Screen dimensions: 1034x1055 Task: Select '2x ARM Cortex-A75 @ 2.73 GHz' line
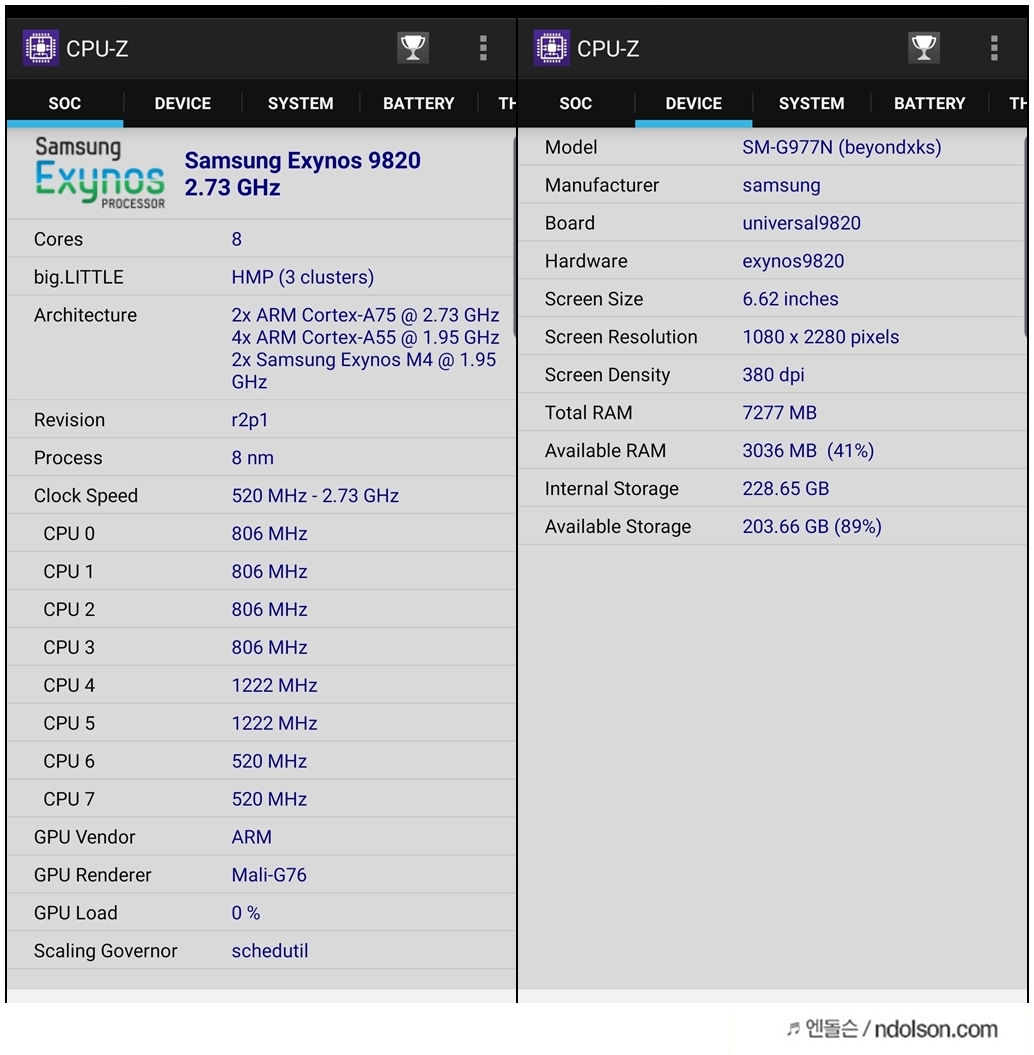[x=365, y=315]
